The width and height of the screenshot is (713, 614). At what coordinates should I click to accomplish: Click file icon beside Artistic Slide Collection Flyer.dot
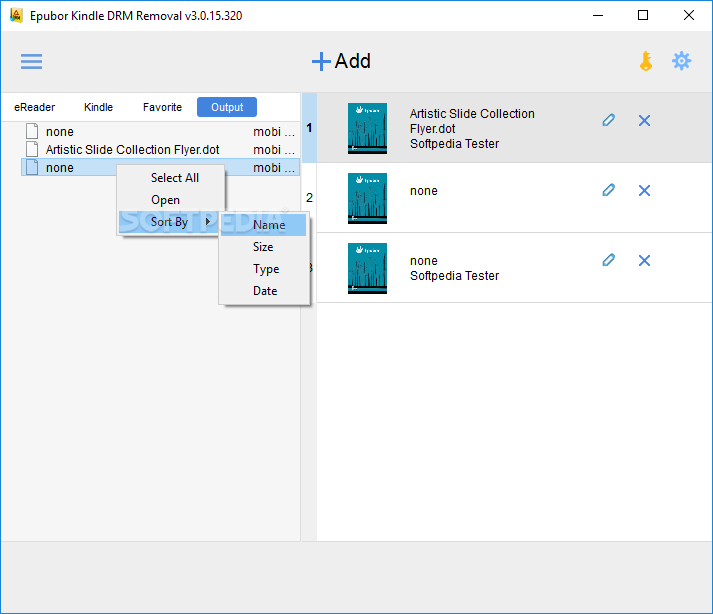pos(32,149)
